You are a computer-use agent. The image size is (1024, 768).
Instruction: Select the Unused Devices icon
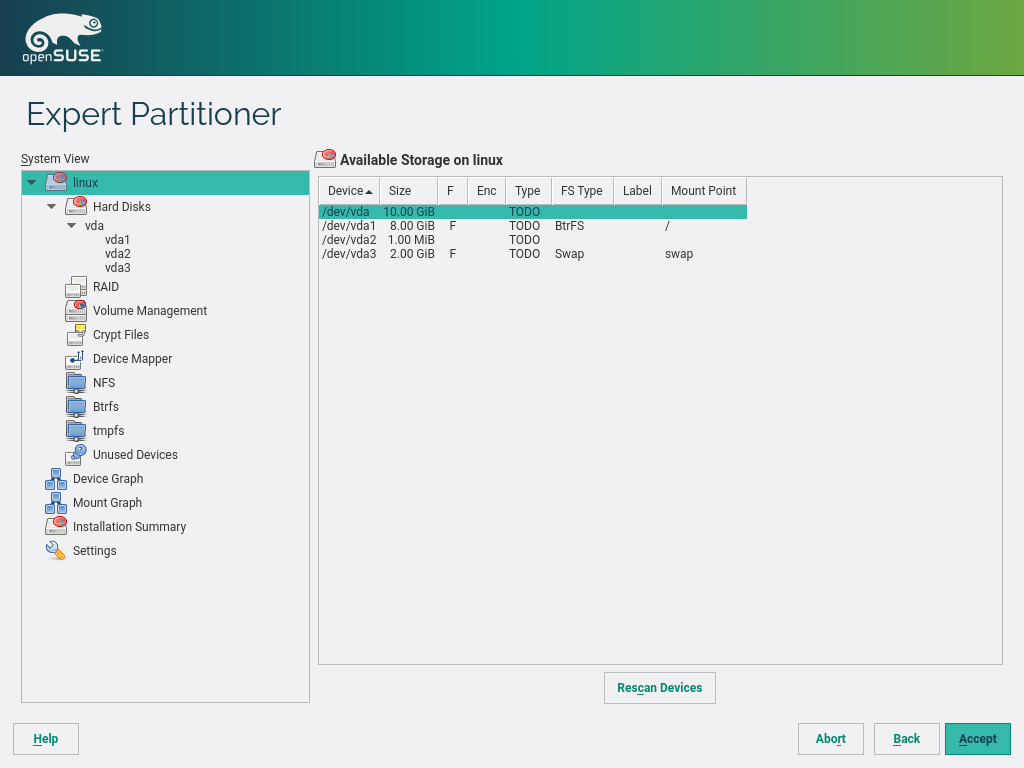pos(76,455)
